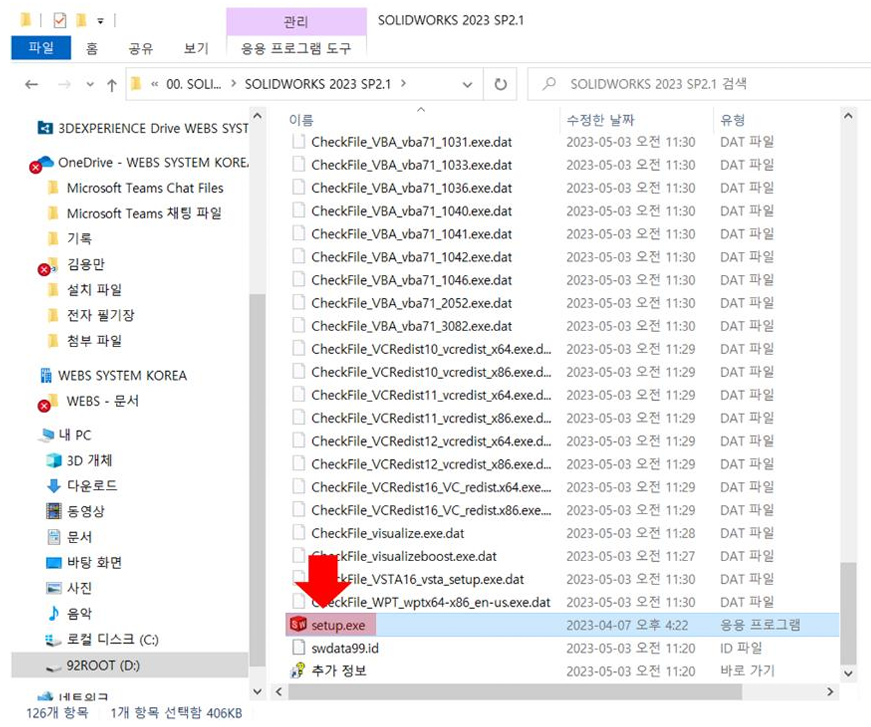Click the file list scroll down arrow

click(x=848, y=673)
